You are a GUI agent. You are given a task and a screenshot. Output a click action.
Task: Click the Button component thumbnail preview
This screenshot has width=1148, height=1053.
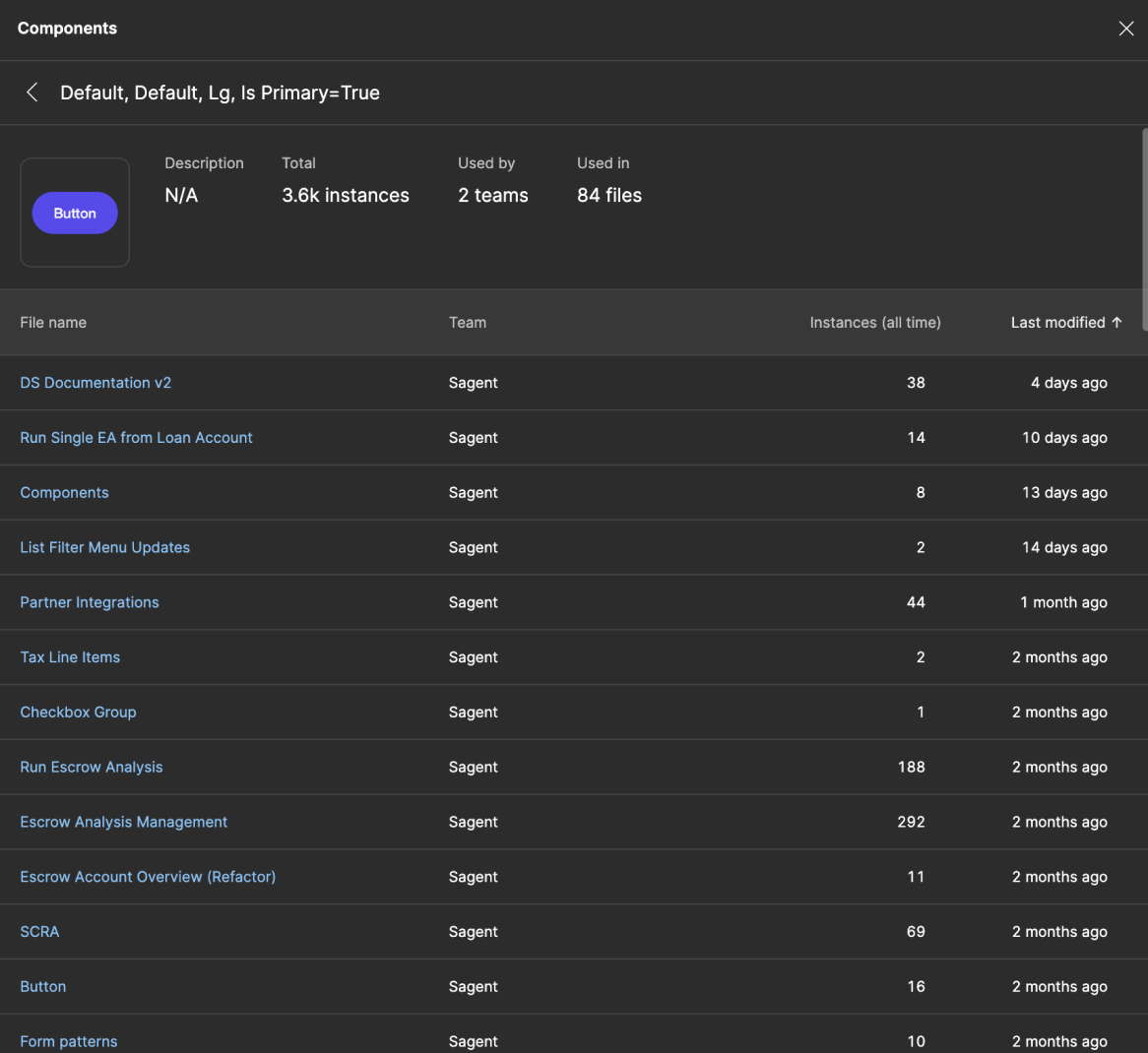(75, 213)
